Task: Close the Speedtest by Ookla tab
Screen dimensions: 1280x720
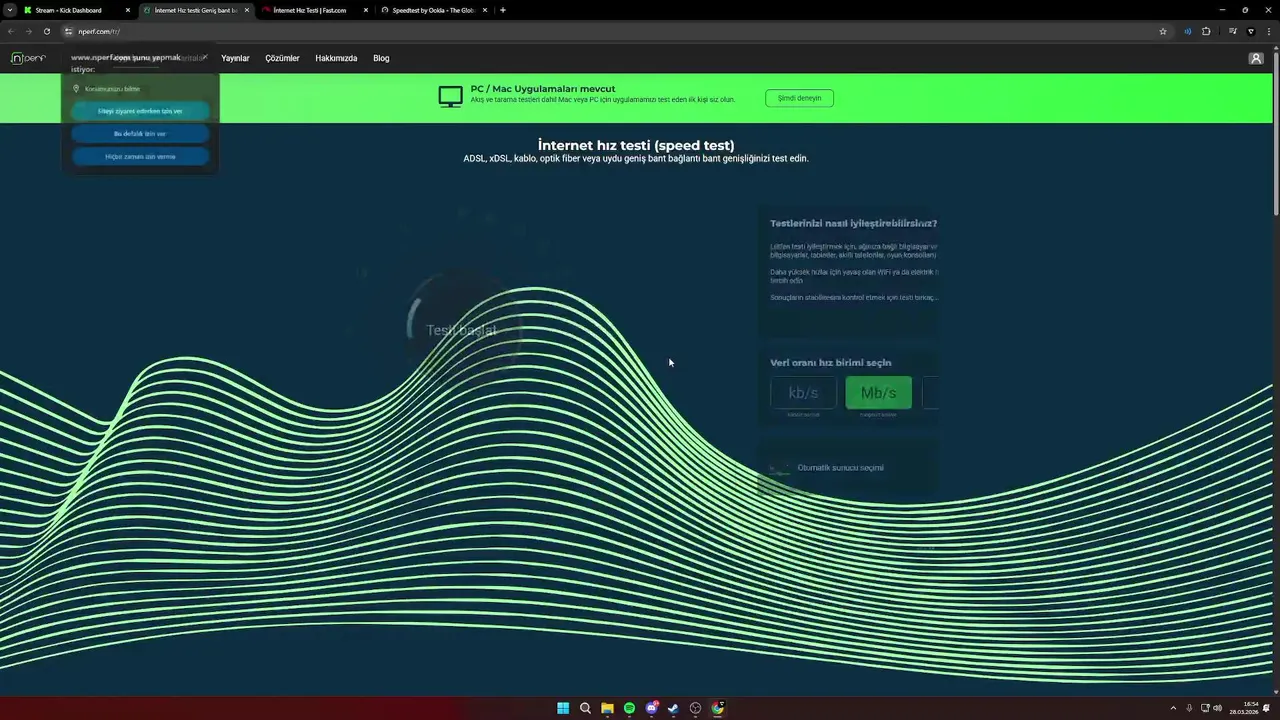Action: (485, 10)
